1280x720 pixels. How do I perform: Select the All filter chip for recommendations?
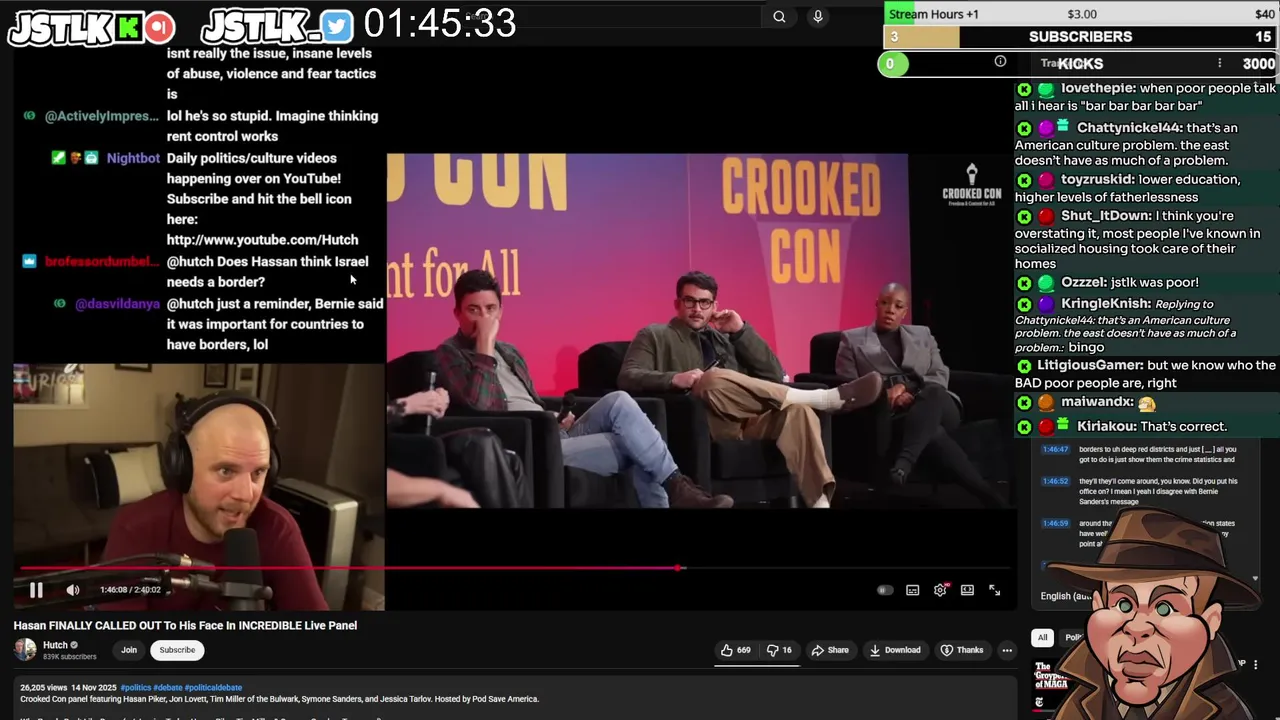pyautogui.click(x=1042, y=637)
